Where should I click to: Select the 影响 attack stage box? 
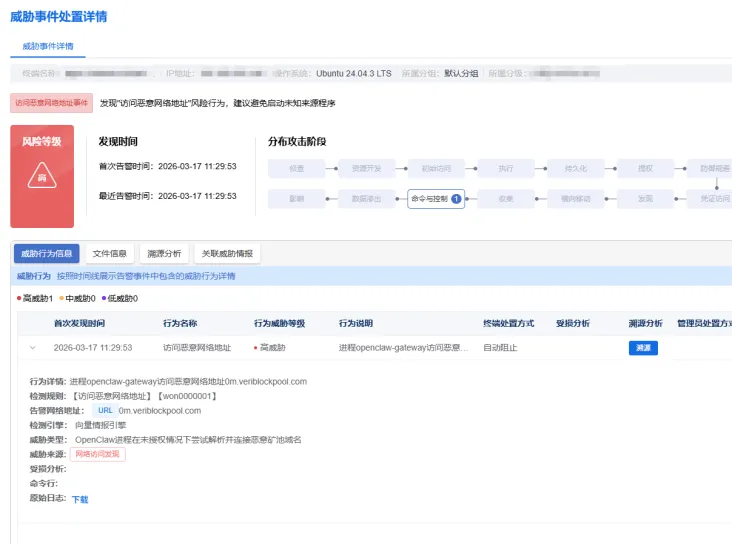pos(296,199)
